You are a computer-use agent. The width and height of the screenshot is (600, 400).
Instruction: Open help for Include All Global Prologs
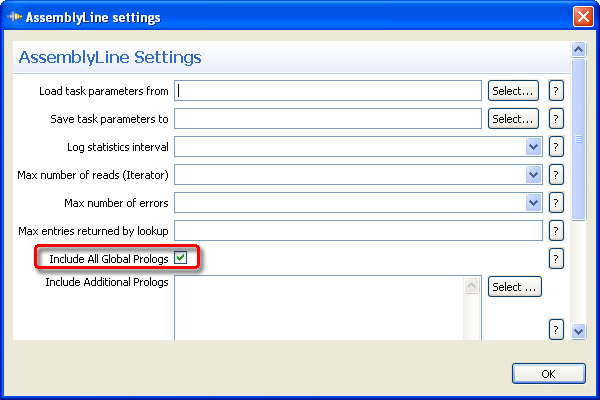[556, 259]
